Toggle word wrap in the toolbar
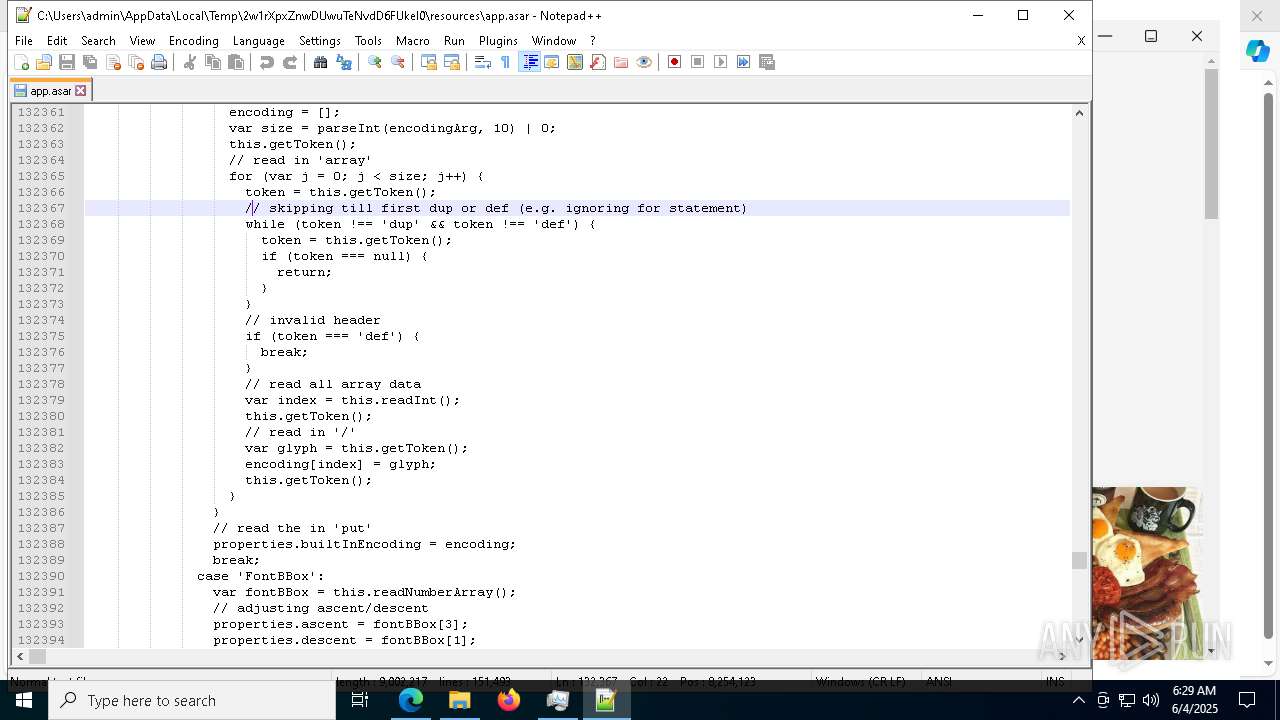The width and height of the screenshot is (1280, 720). 483,62
